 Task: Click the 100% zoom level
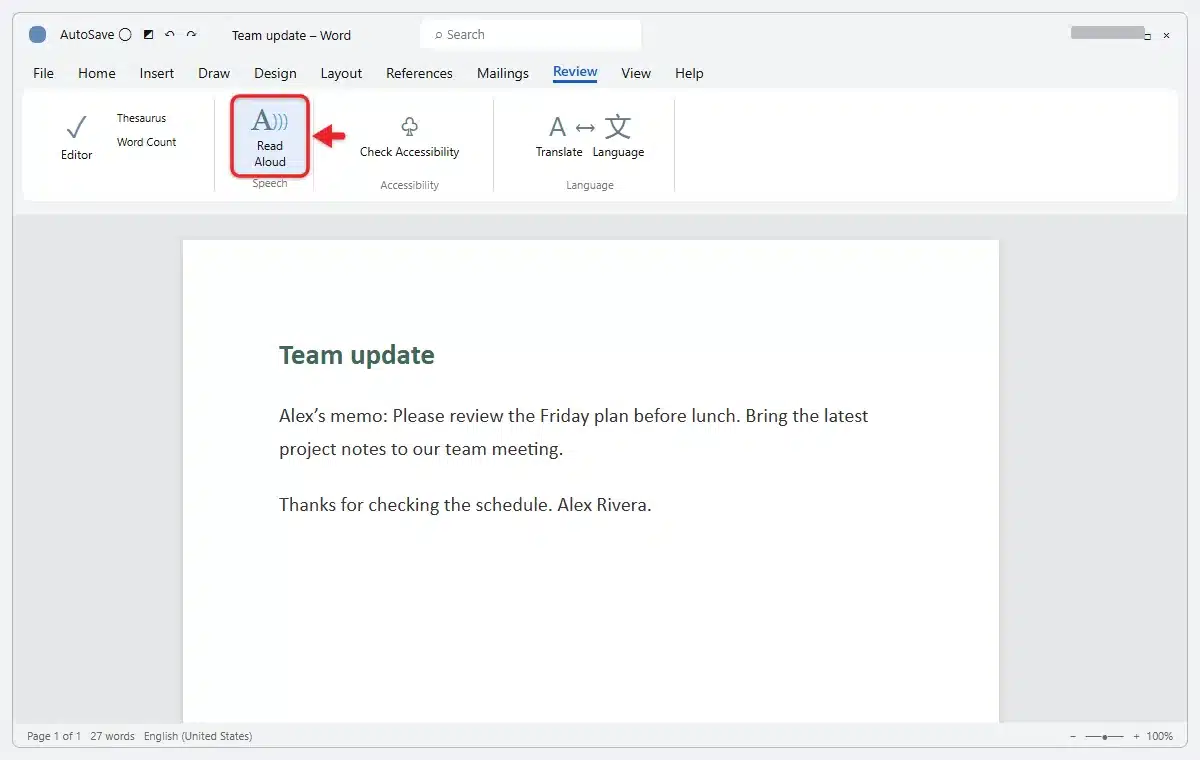pos(1160,736)
